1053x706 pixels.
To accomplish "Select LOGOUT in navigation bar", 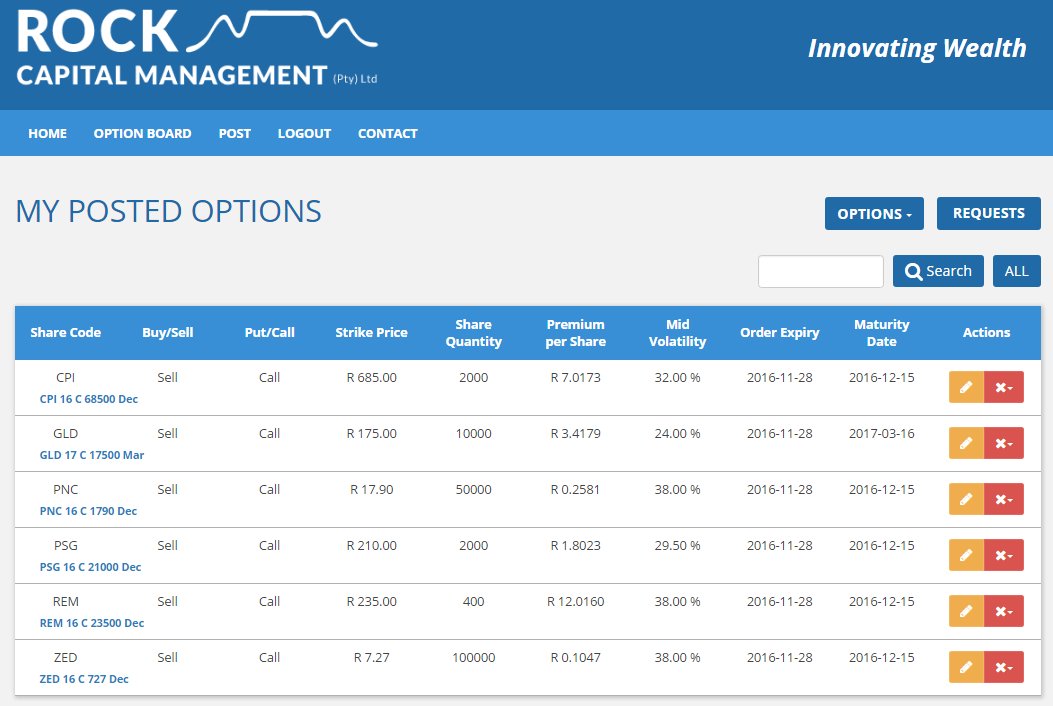I will pos(304,134).
